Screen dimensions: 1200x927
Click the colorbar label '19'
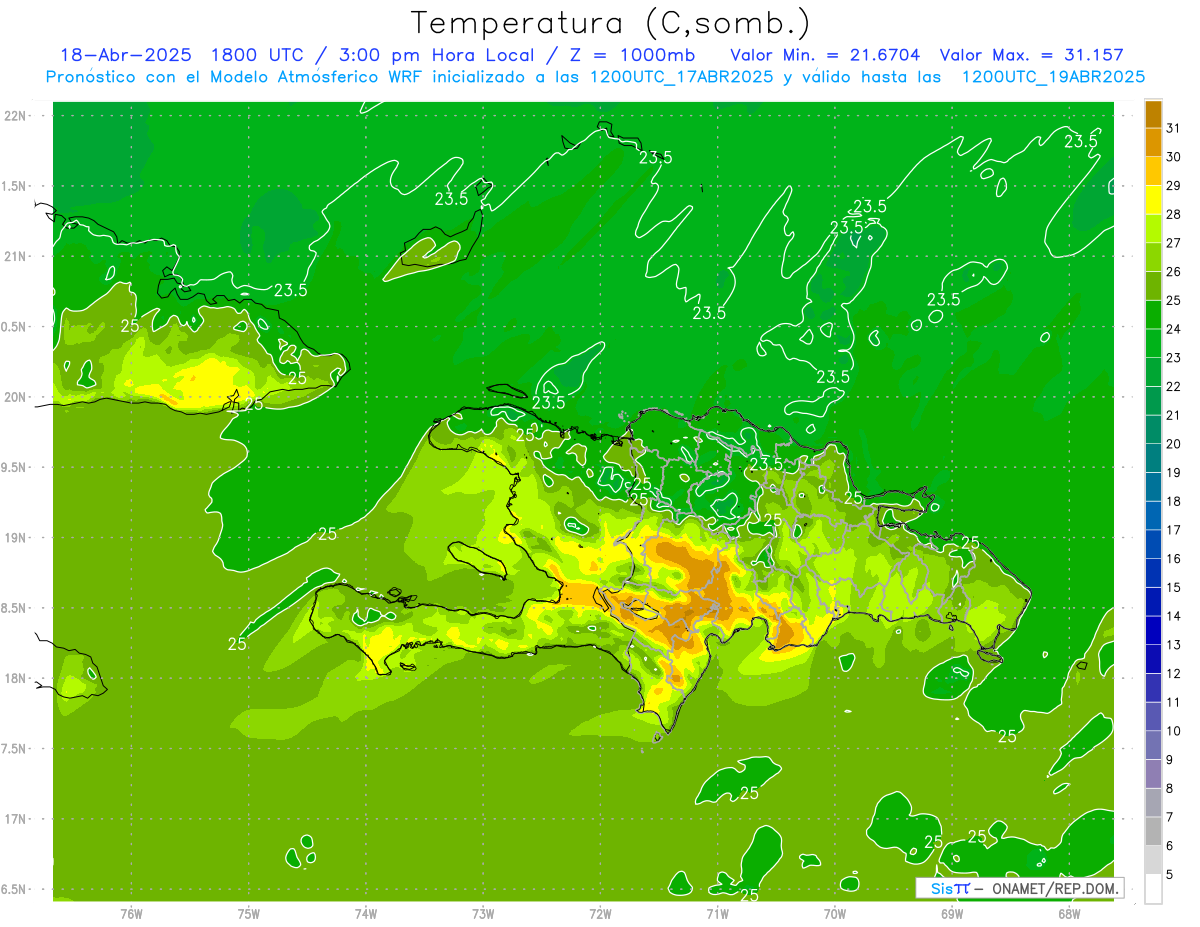pos(1174,473)
